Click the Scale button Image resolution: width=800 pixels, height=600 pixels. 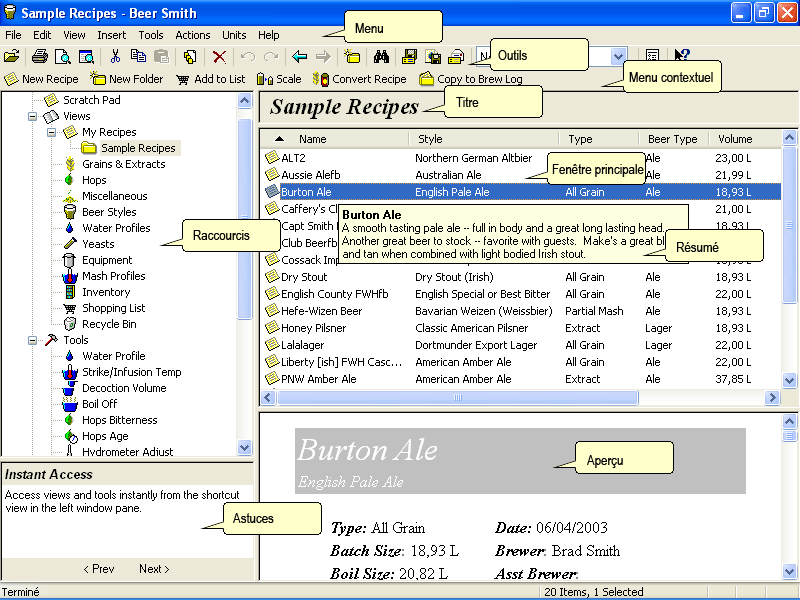coord(279,79)
